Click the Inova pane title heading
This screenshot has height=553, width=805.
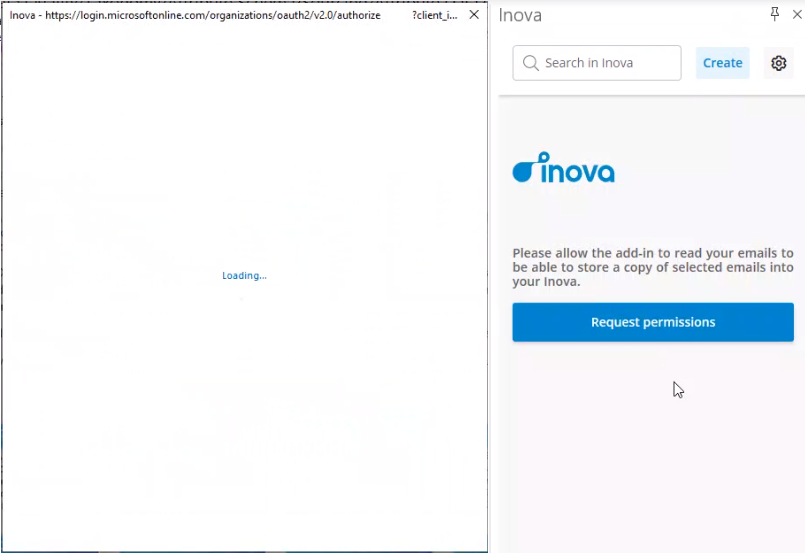tap(520, 15)
